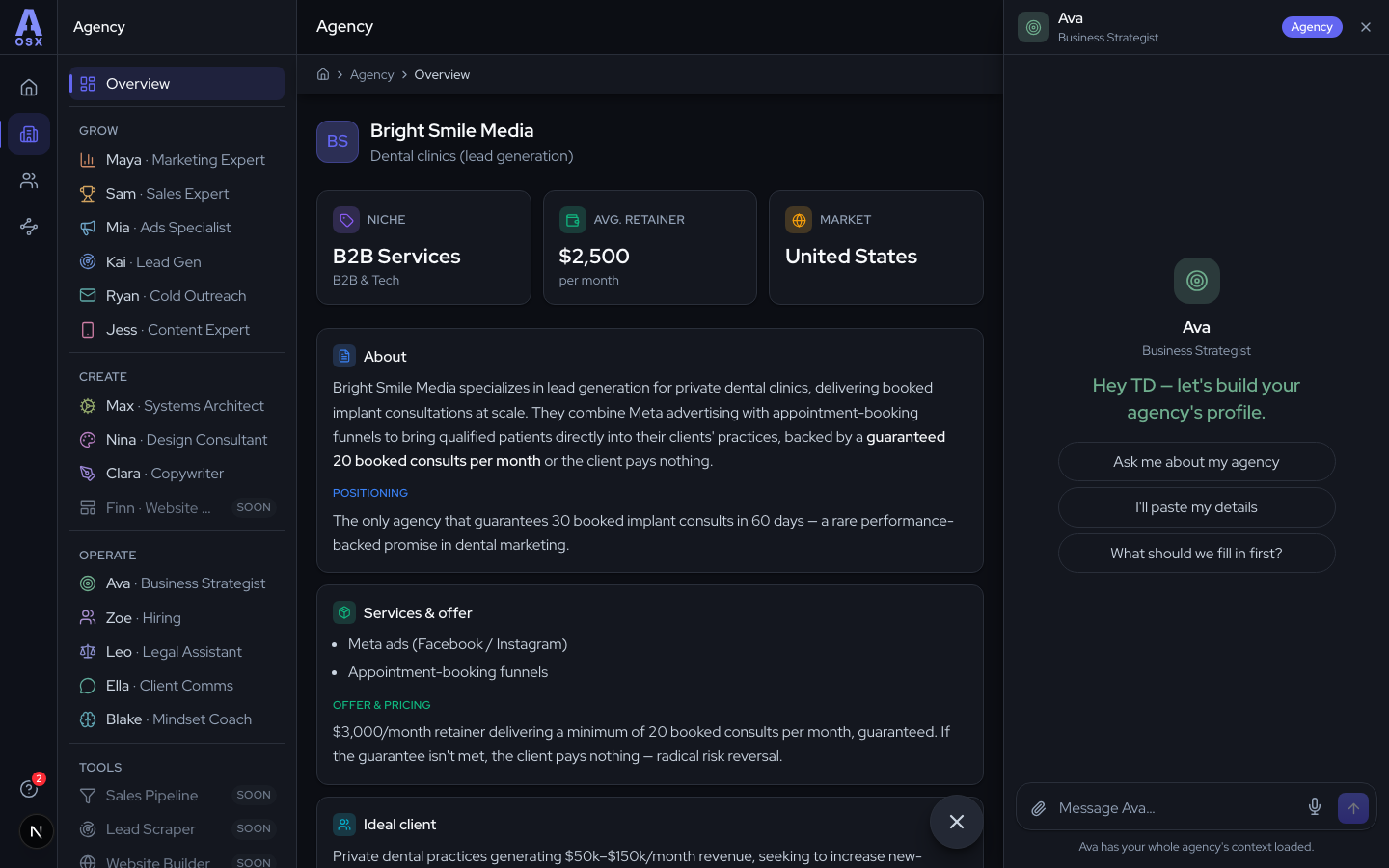Click the Message Ava input field
The image size is (1389, 868).
click(x=1175, y=808)
